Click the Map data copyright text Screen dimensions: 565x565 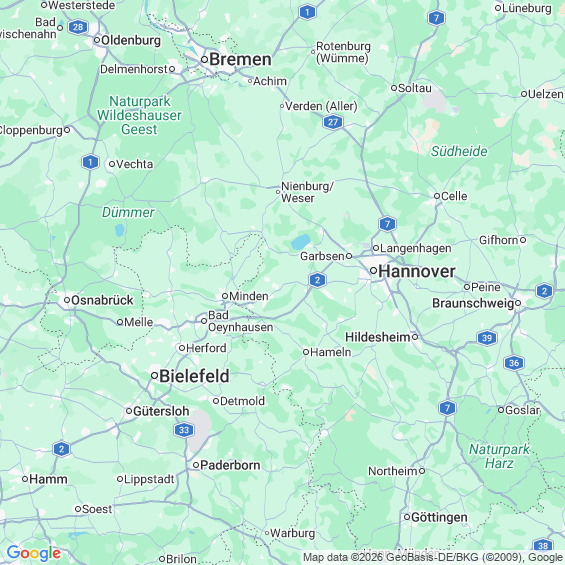(433, 557)
